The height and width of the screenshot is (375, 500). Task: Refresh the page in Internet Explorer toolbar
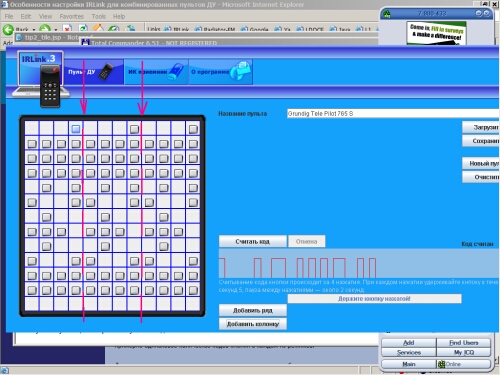[x=83, y=29]
